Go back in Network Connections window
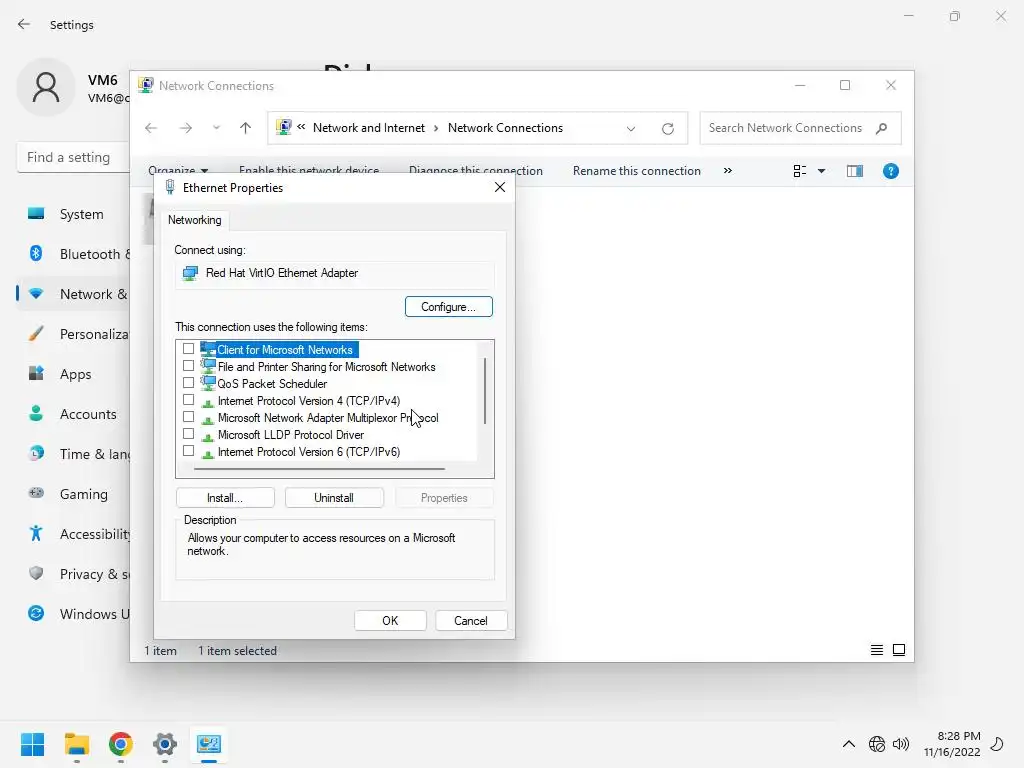This screenshot has height=768, width=1024. (x=151, y=128)
